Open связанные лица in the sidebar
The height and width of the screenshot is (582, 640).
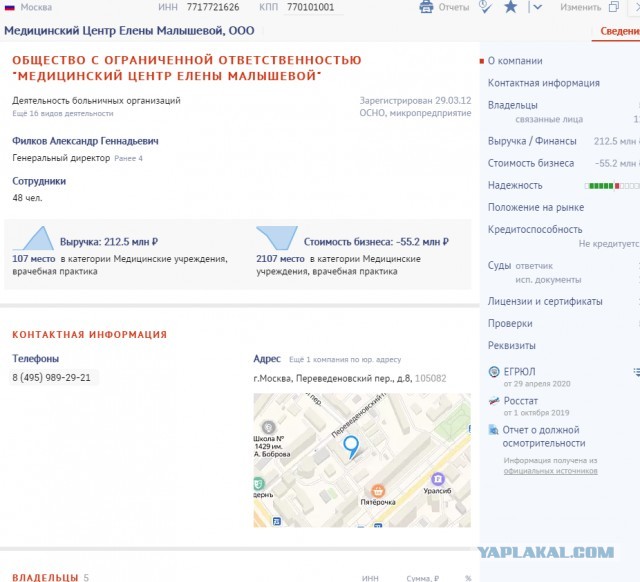(549, 119)
